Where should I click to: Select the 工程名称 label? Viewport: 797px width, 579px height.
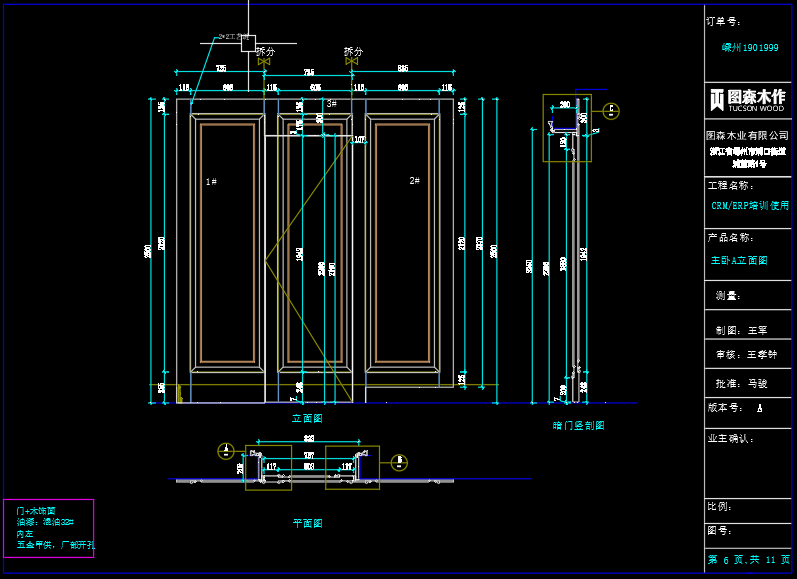pyautogui.click(x=731, y=186)
